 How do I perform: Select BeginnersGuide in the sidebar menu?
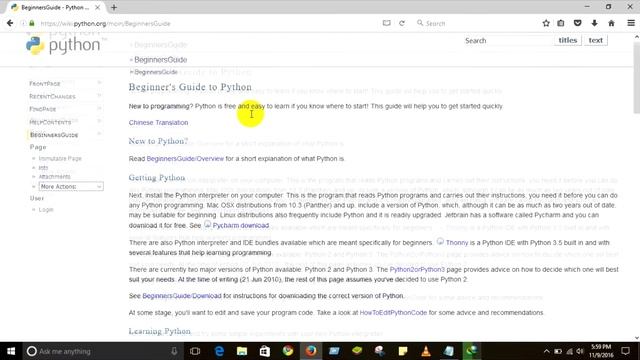click(x=54, y=135)
